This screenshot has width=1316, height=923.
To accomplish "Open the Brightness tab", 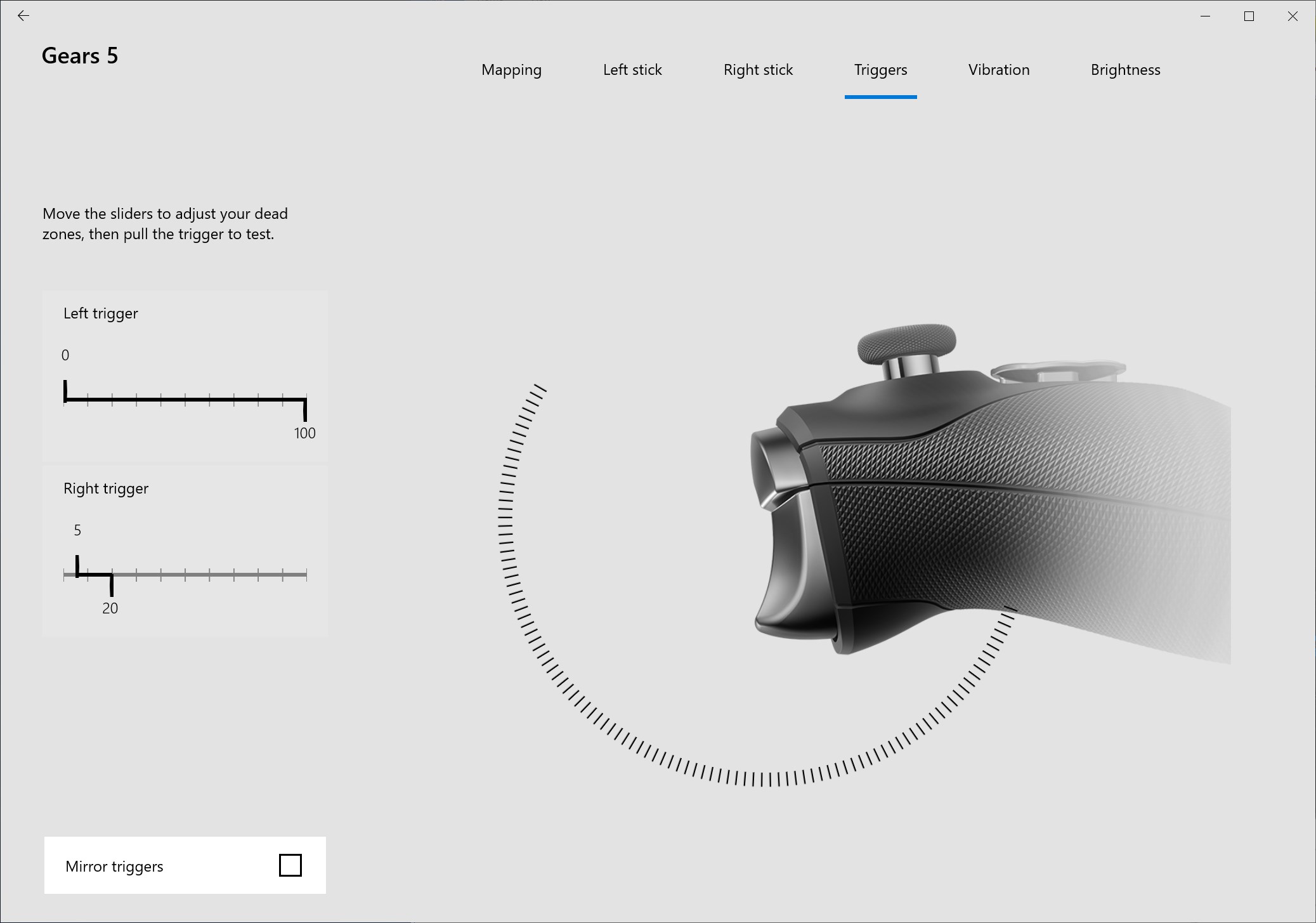I will tap(1124, 70).
